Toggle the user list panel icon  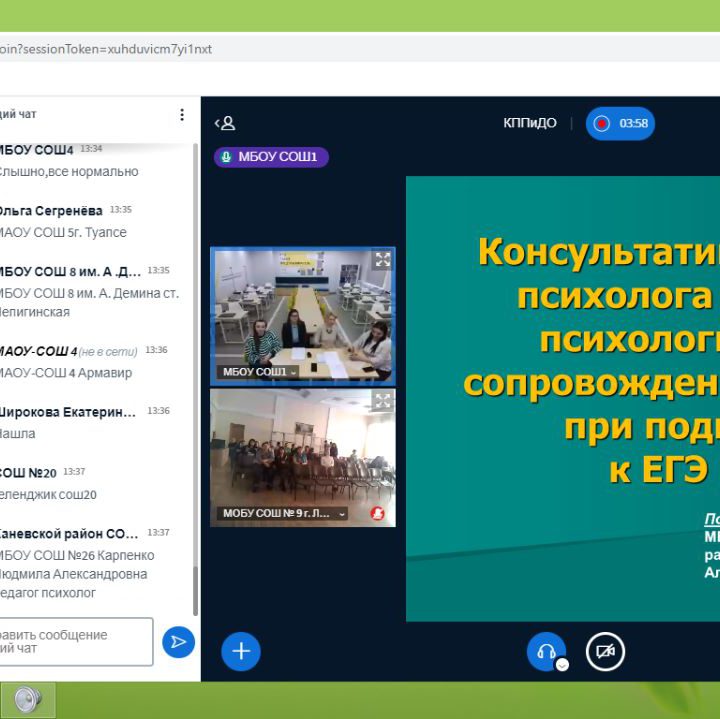(x=225, y=123)
